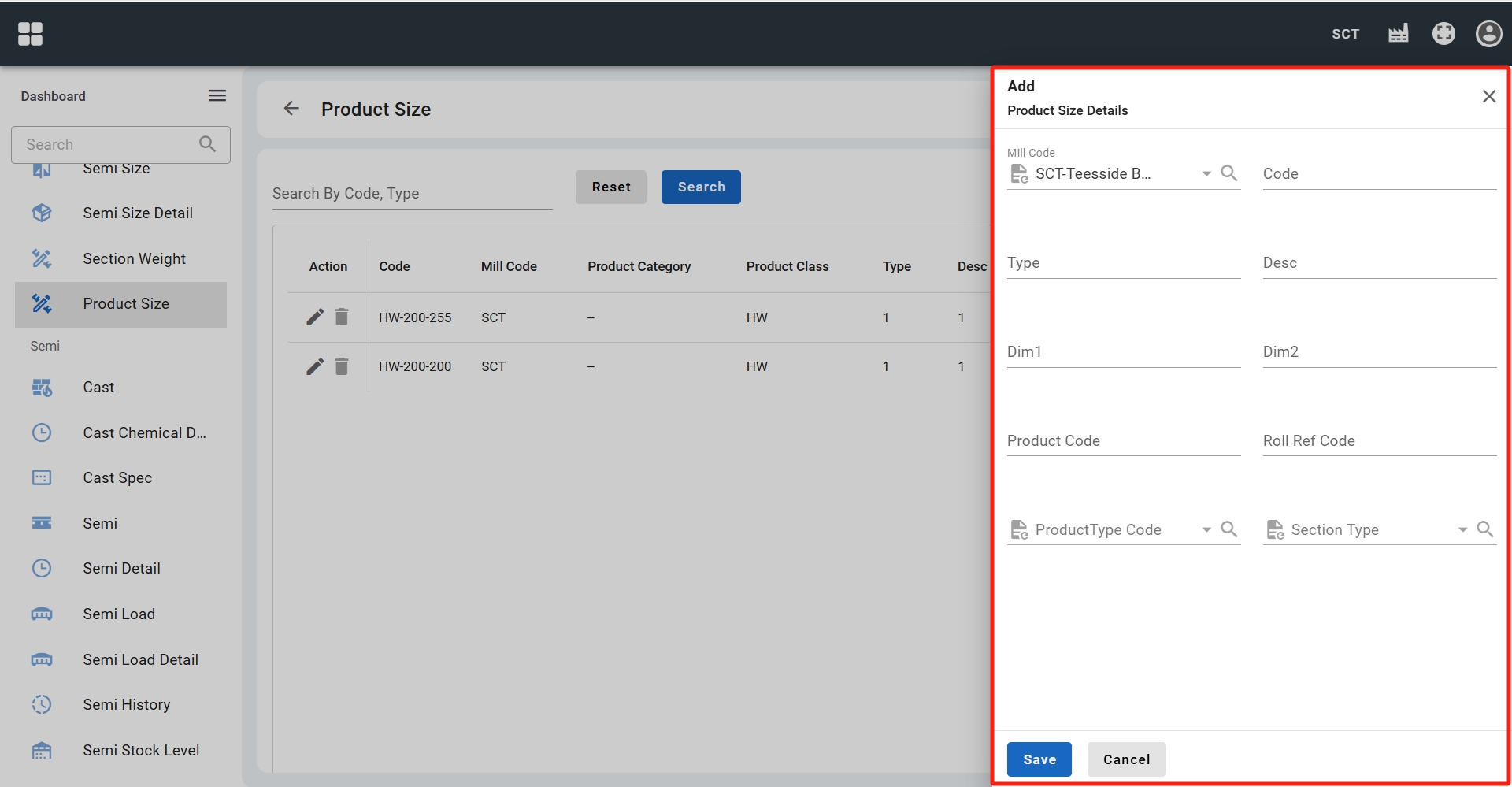
Task: Open Section Weight in the sidebar
Action: point(134,258)
